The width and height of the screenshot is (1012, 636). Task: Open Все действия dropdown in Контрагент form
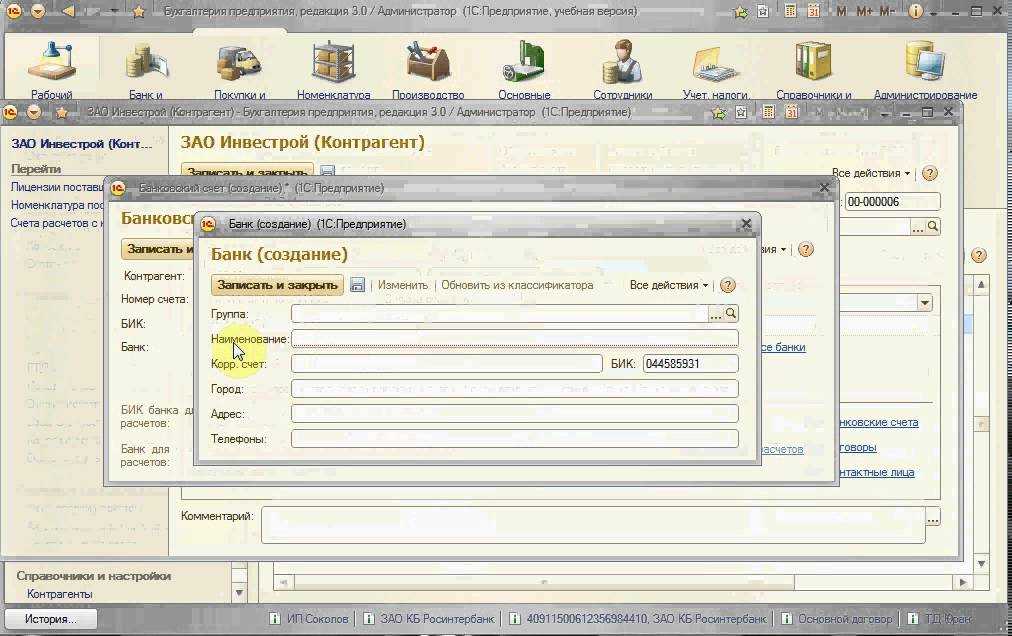pyautogui.click(x=871, y=173)
